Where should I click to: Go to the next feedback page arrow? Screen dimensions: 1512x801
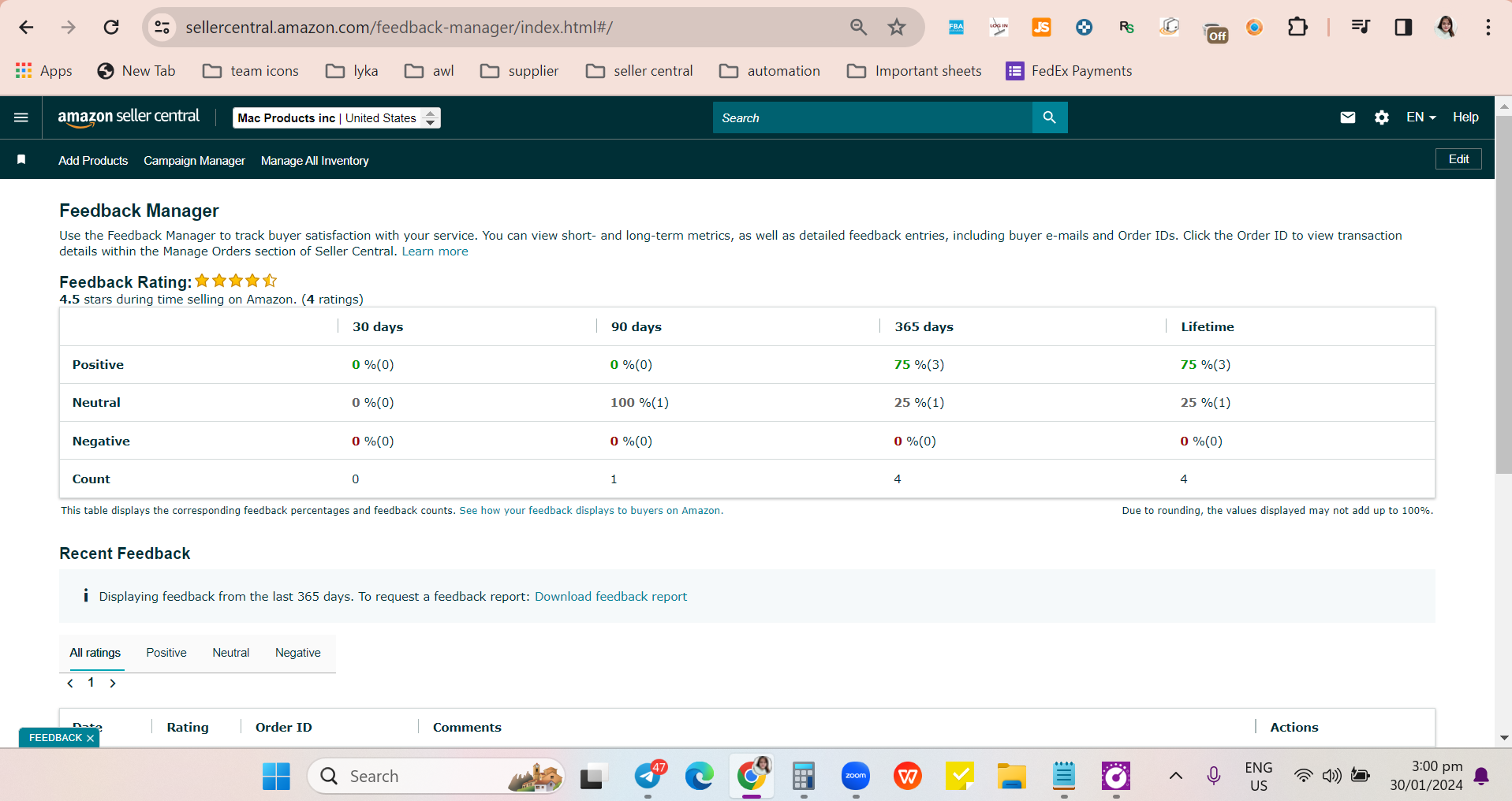coord(113,684)
